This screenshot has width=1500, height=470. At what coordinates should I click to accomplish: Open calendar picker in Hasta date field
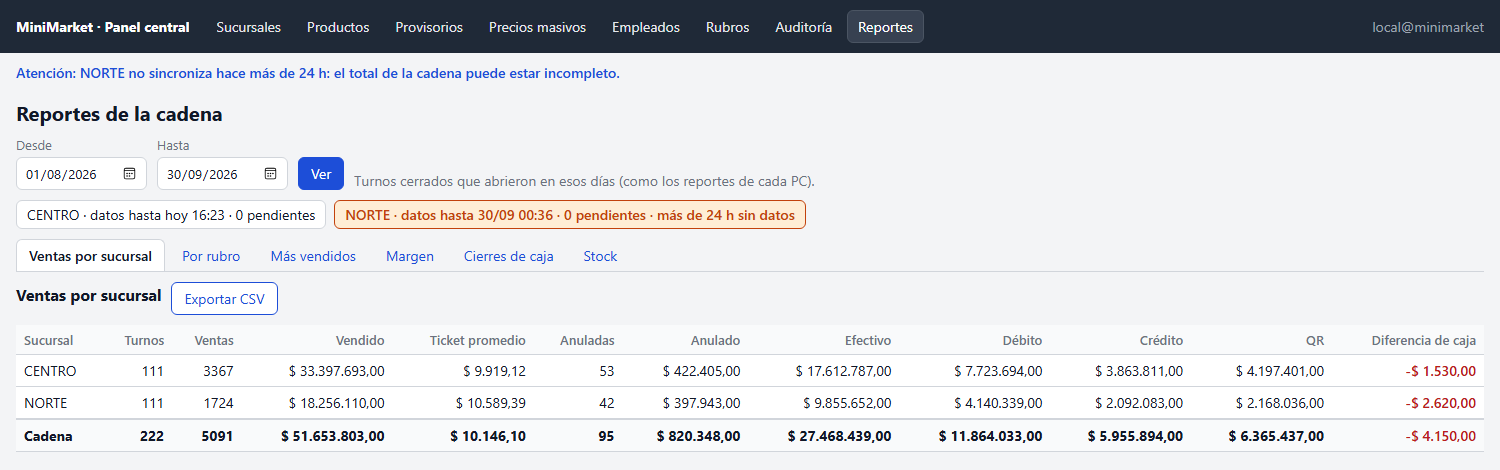pyautogui.click(x=270, y=174)
